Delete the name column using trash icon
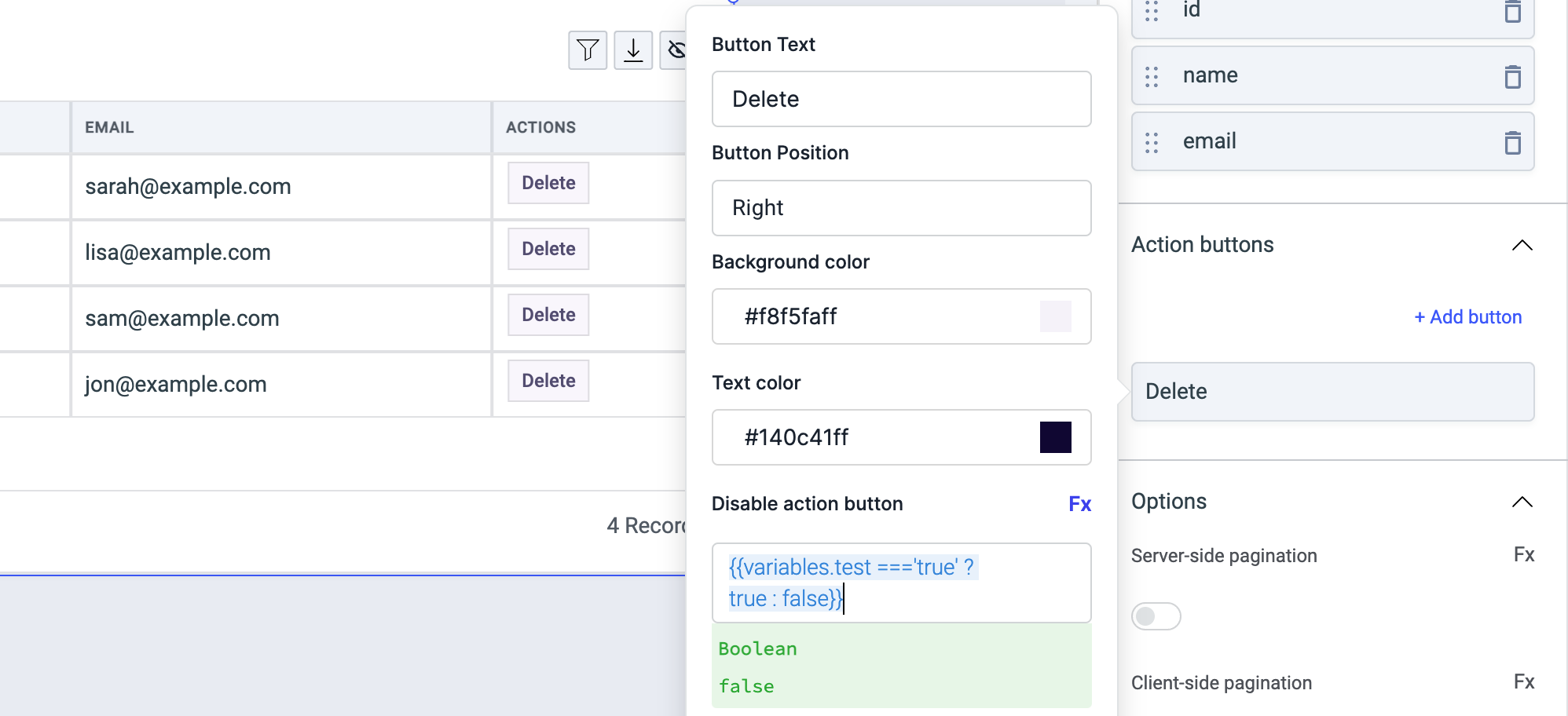Image resolution: width=1568 pixels, height=716 pixels. click(x=1512, y=76)
